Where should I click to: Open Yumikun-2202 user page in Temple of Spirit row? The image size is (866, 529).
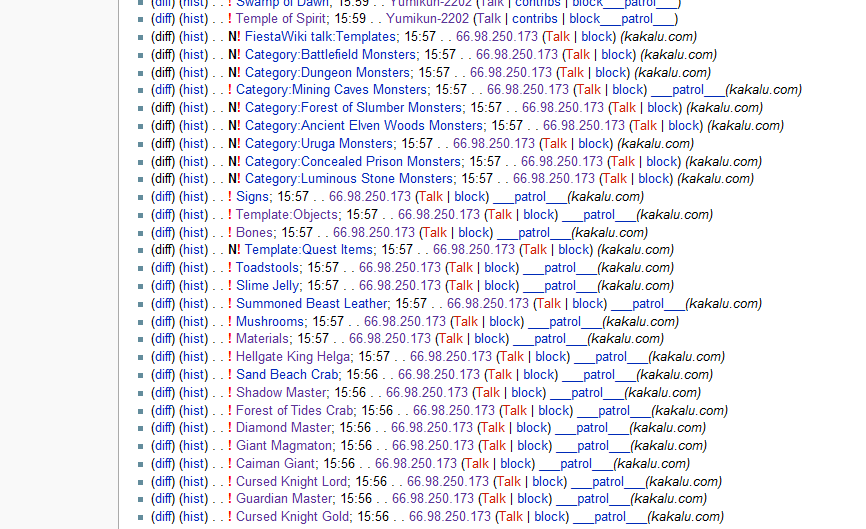point(427,19)
